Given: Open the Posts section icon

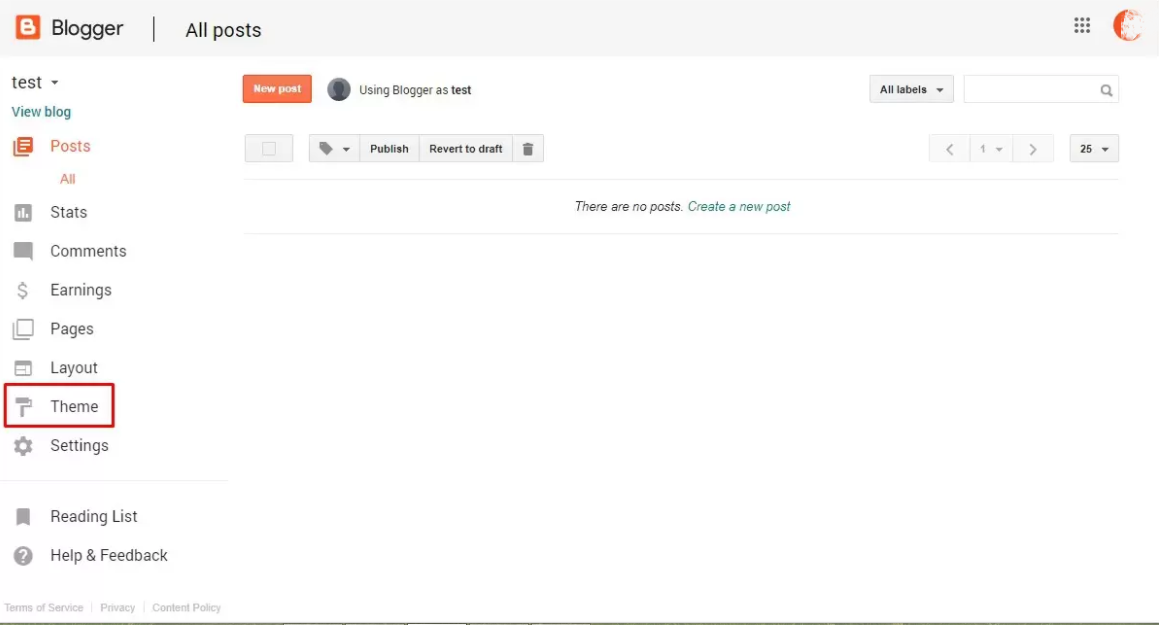Looking at the screenshot, I should click(x=22, y=145).
